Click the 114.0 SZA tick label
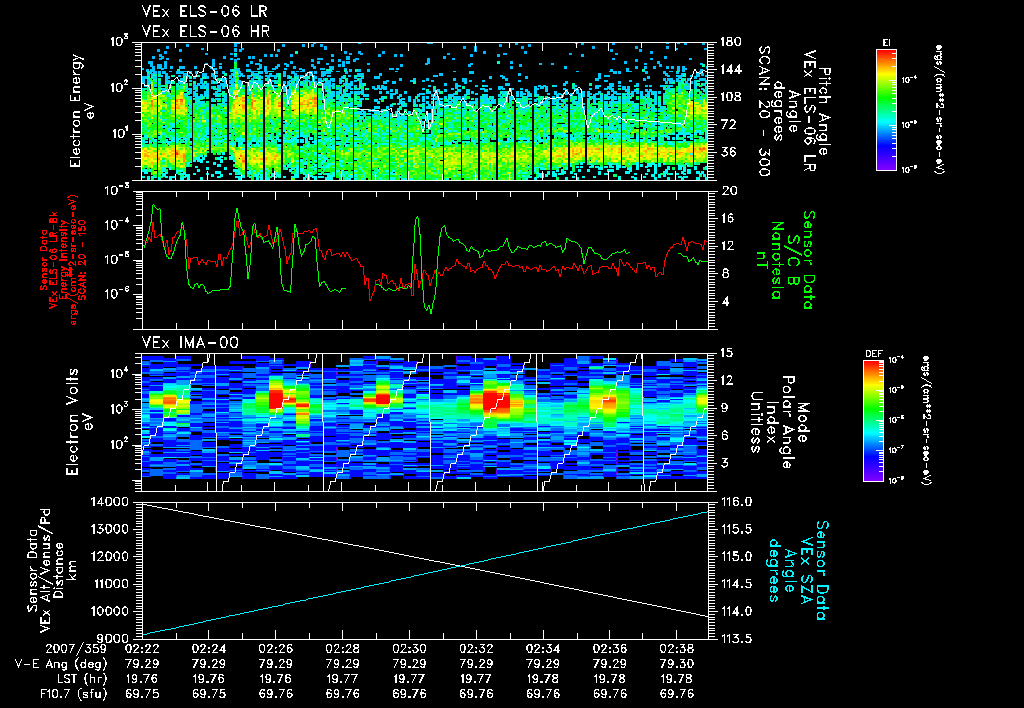The width and height of the screenshot is (1024, 708). (x=736, y=611)
